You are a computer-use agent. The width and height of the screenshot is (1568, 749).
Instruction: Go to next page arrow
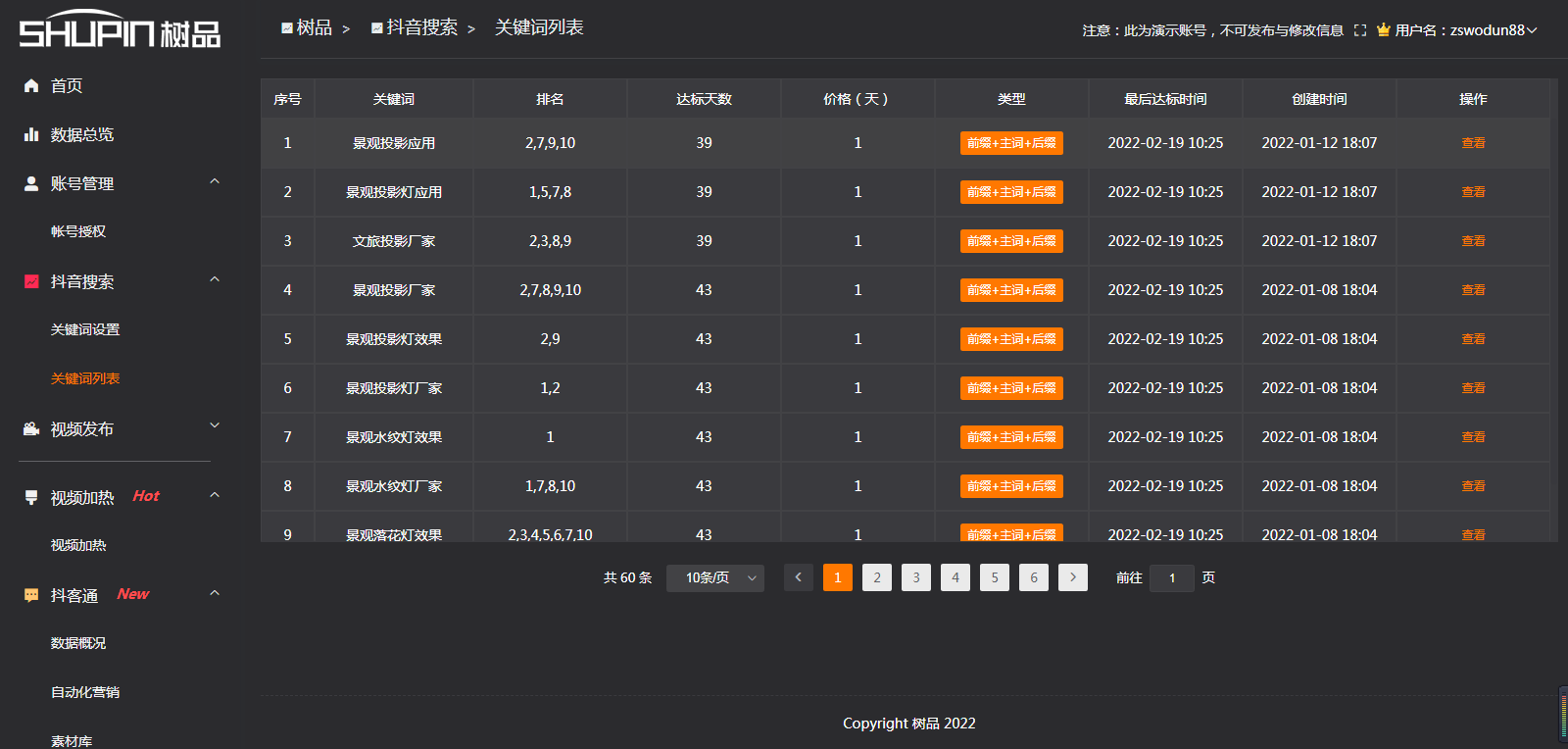[x=1073, y=577]
